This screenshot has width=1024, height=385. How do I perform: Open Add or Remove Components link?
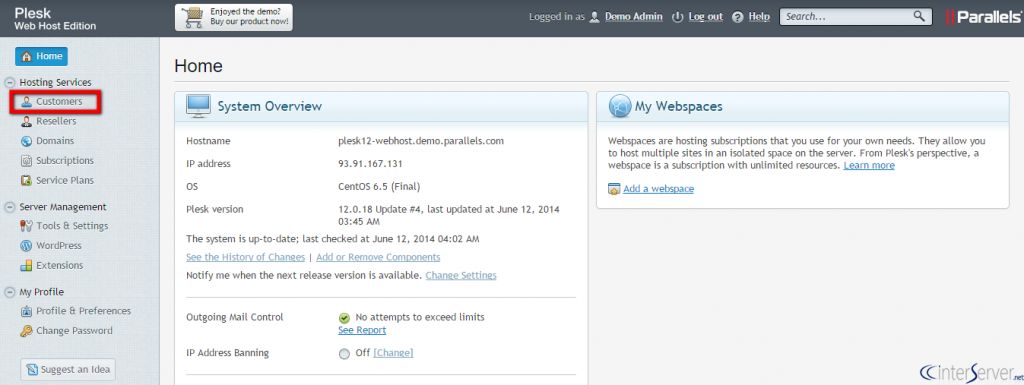[x=378, y=257]
